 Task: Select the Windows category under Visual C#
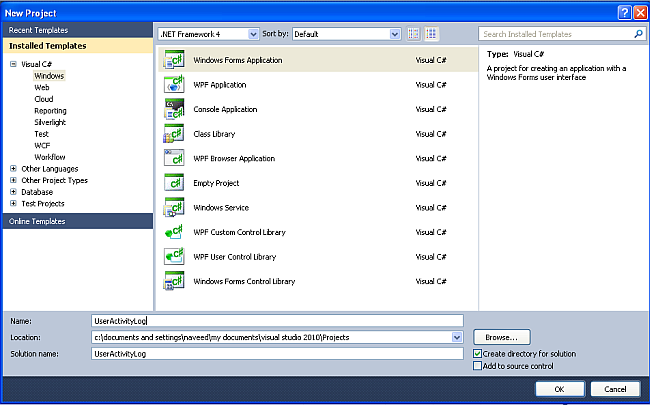pyautogui.click(x=49, y=76)
